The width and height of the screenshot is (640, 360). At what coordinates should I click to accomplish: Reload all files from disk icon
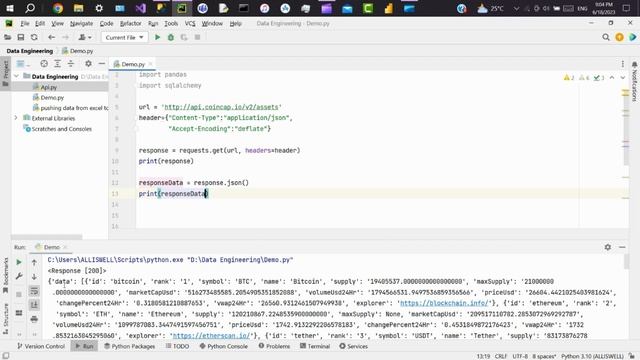[34, 37]
